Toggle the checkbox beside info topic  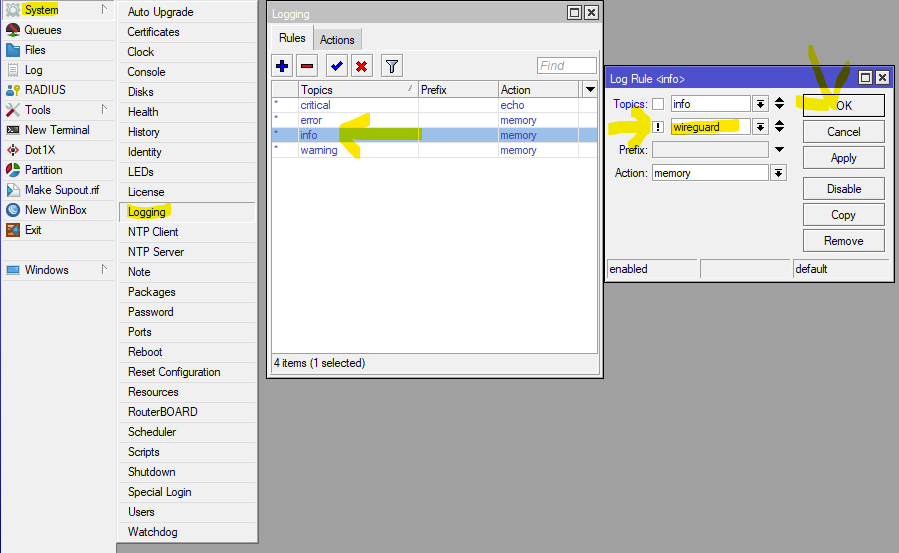tap(658, 104)
